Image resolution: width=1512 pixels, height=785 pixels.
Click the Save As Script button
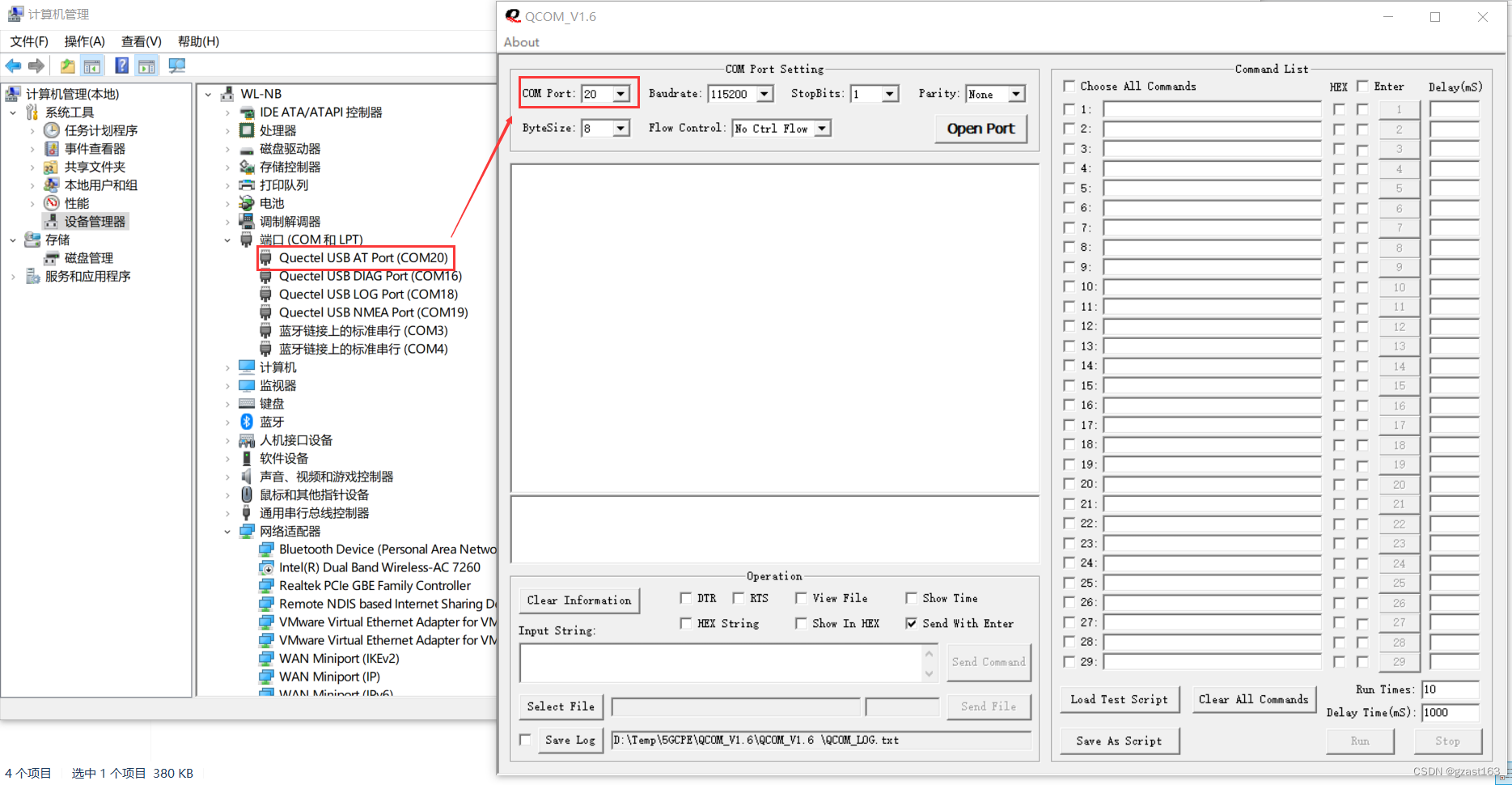point(1119,740)
